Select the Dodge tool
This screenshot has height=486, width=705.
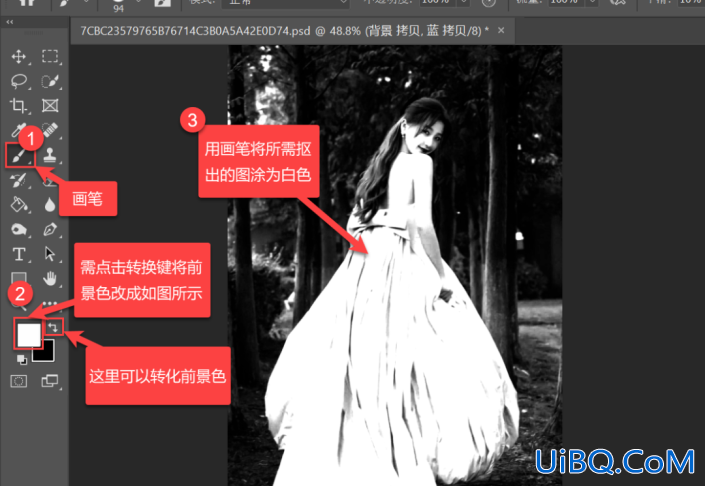[18, 229]
